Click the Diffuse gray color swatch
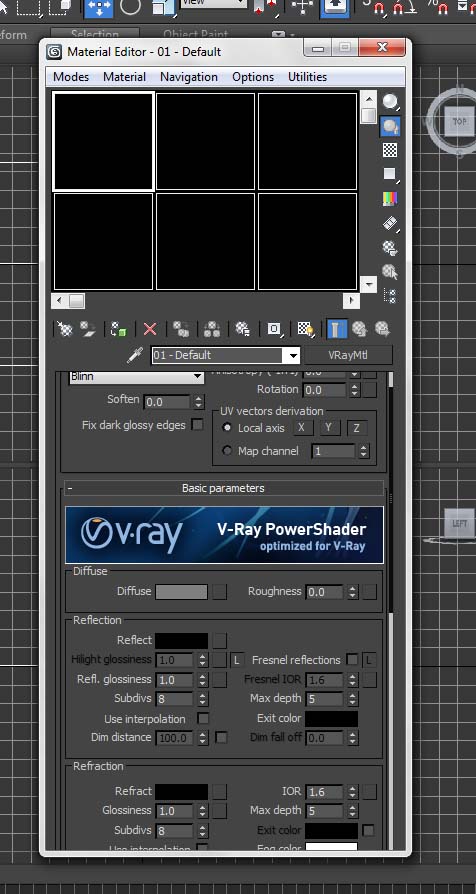This screenshot has width=476, height=894. 181,592
